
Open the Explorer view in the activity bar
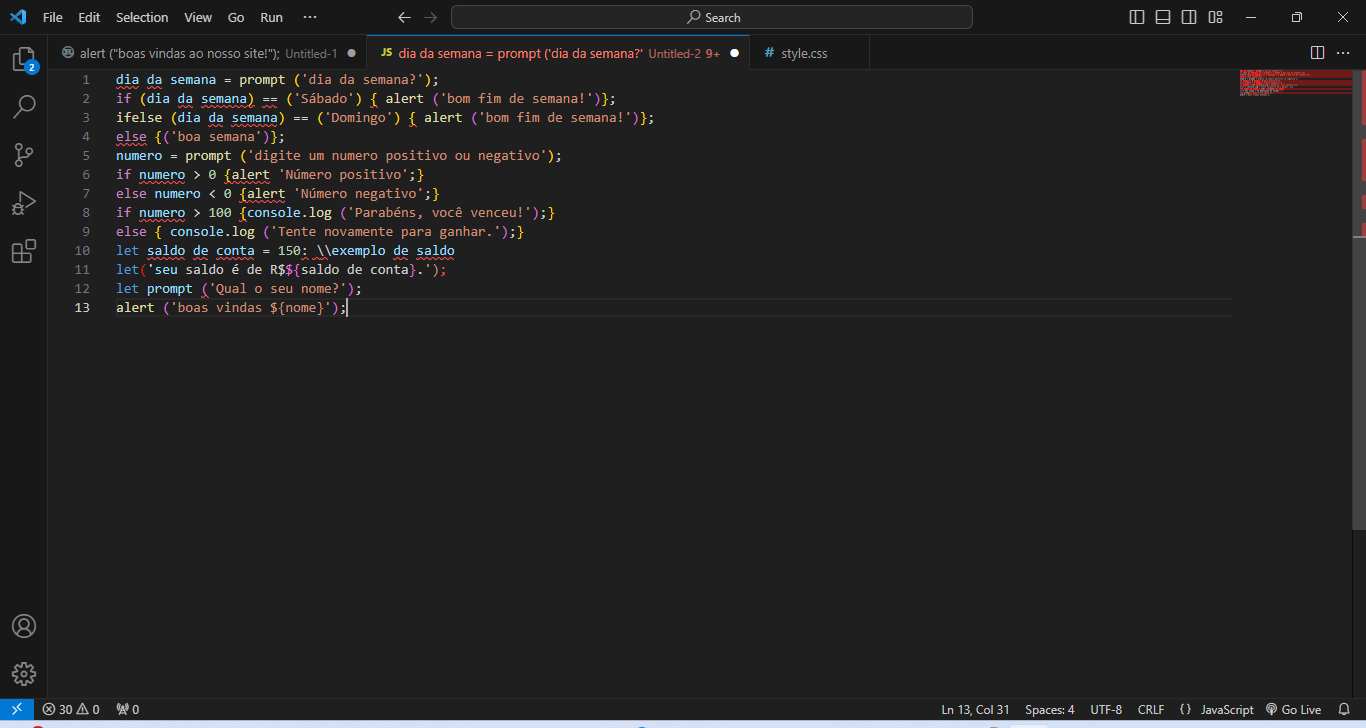pyautogui.click(x=24, y=60)
